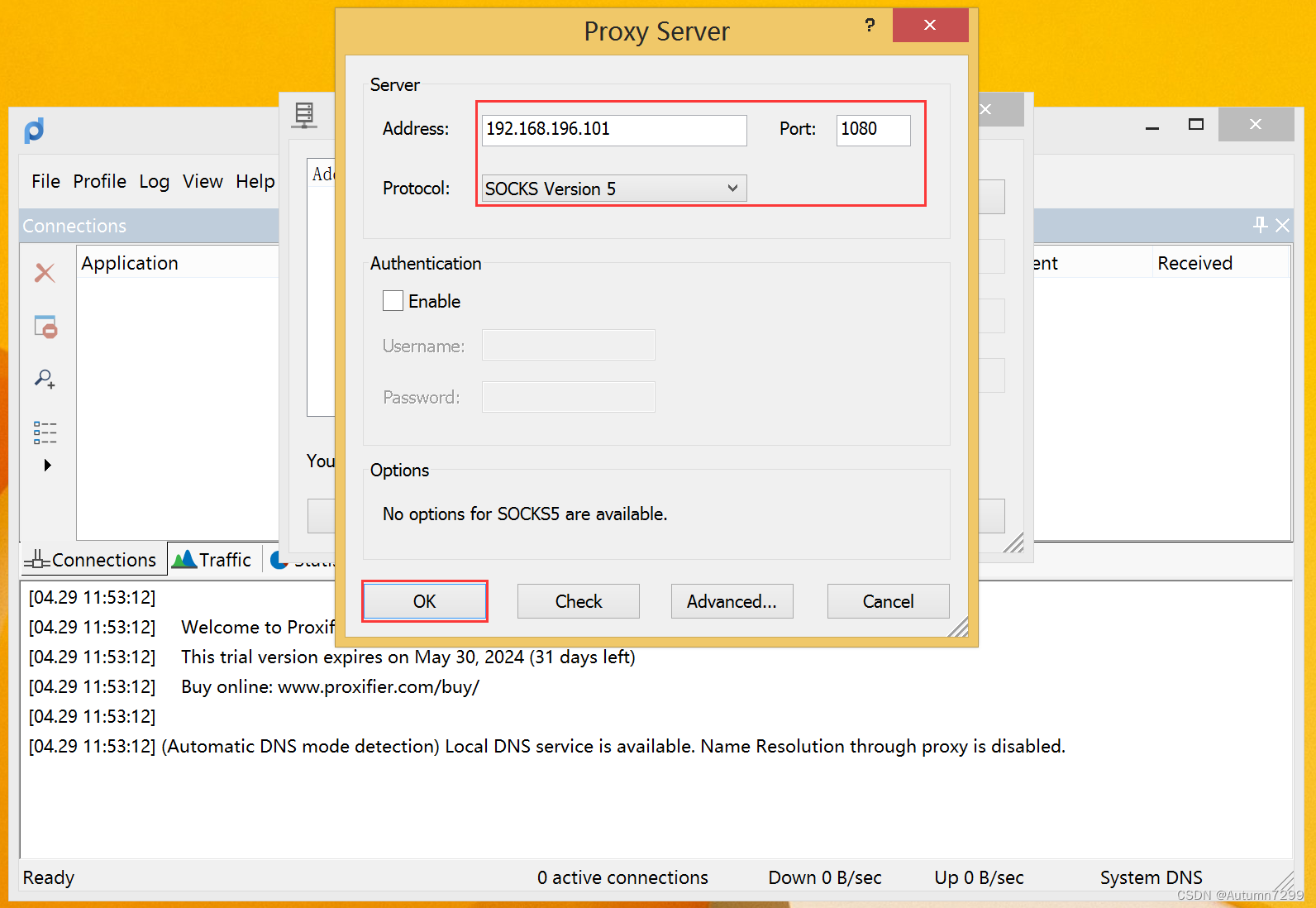Viewport: 1316px width, 908px height.
Task: Click the red X disconnect icon in sidebar
Action: pos(45,273)
